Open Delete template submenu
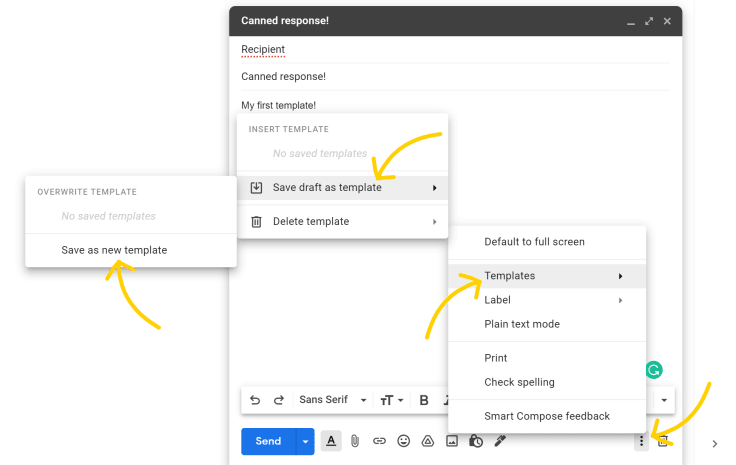The image size is (736, 465). pyautogui.click(x=343, y=221)
